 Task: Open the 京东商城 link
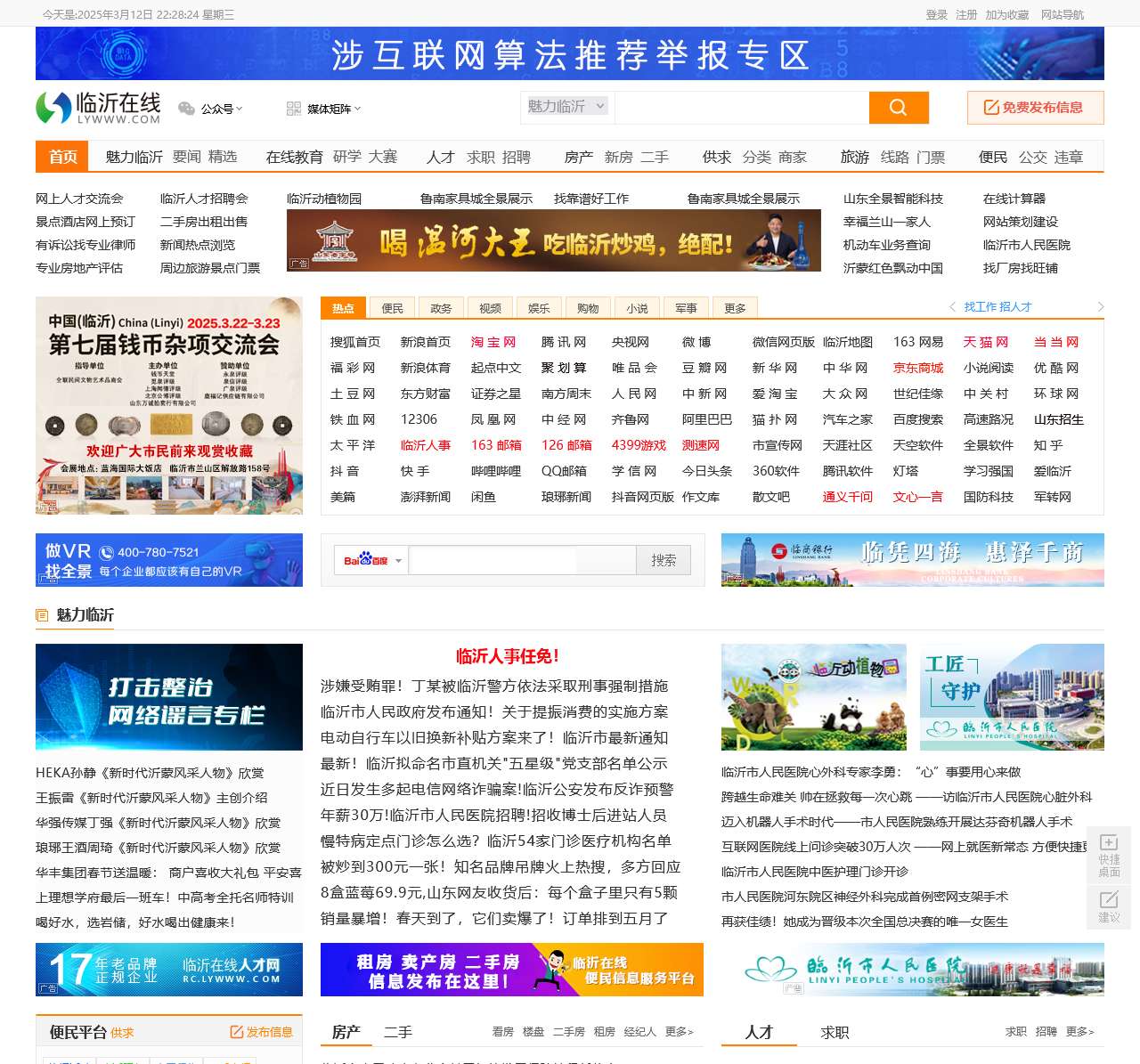[918, 368]
